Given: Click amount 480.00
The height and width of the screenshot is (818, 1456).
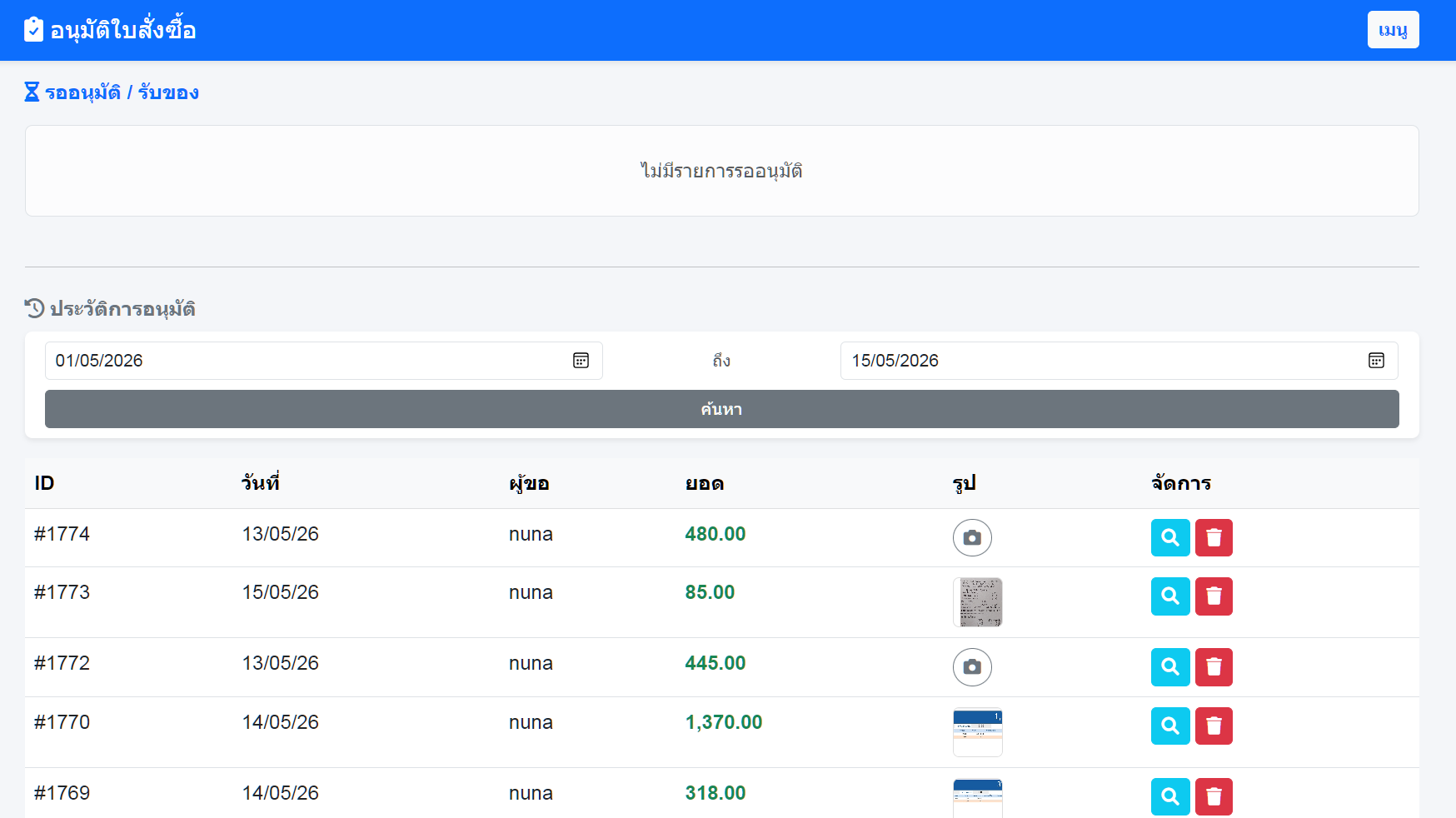Looking at the screenshot, I should click(716, 534).
